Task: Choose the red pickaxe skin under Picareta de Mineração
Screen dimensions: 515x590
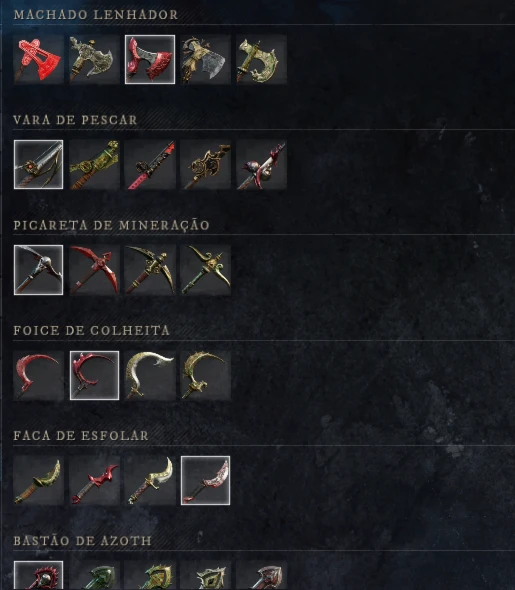Action: click(94, 270)
